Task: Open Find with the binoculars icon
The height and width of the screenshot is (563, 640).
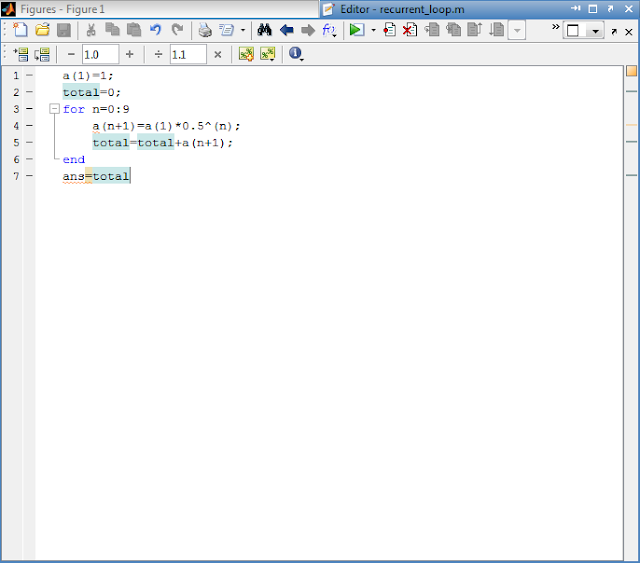Action: [x=264, y=30]
